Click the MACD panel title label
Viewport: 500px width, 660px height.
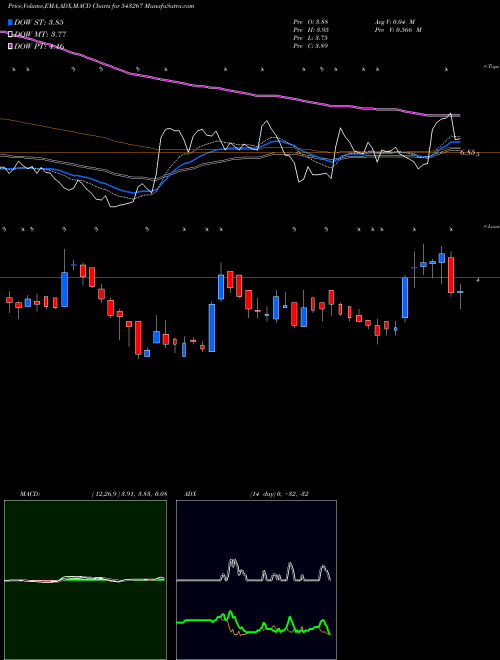pyautogui.click(x=30, y=494)
